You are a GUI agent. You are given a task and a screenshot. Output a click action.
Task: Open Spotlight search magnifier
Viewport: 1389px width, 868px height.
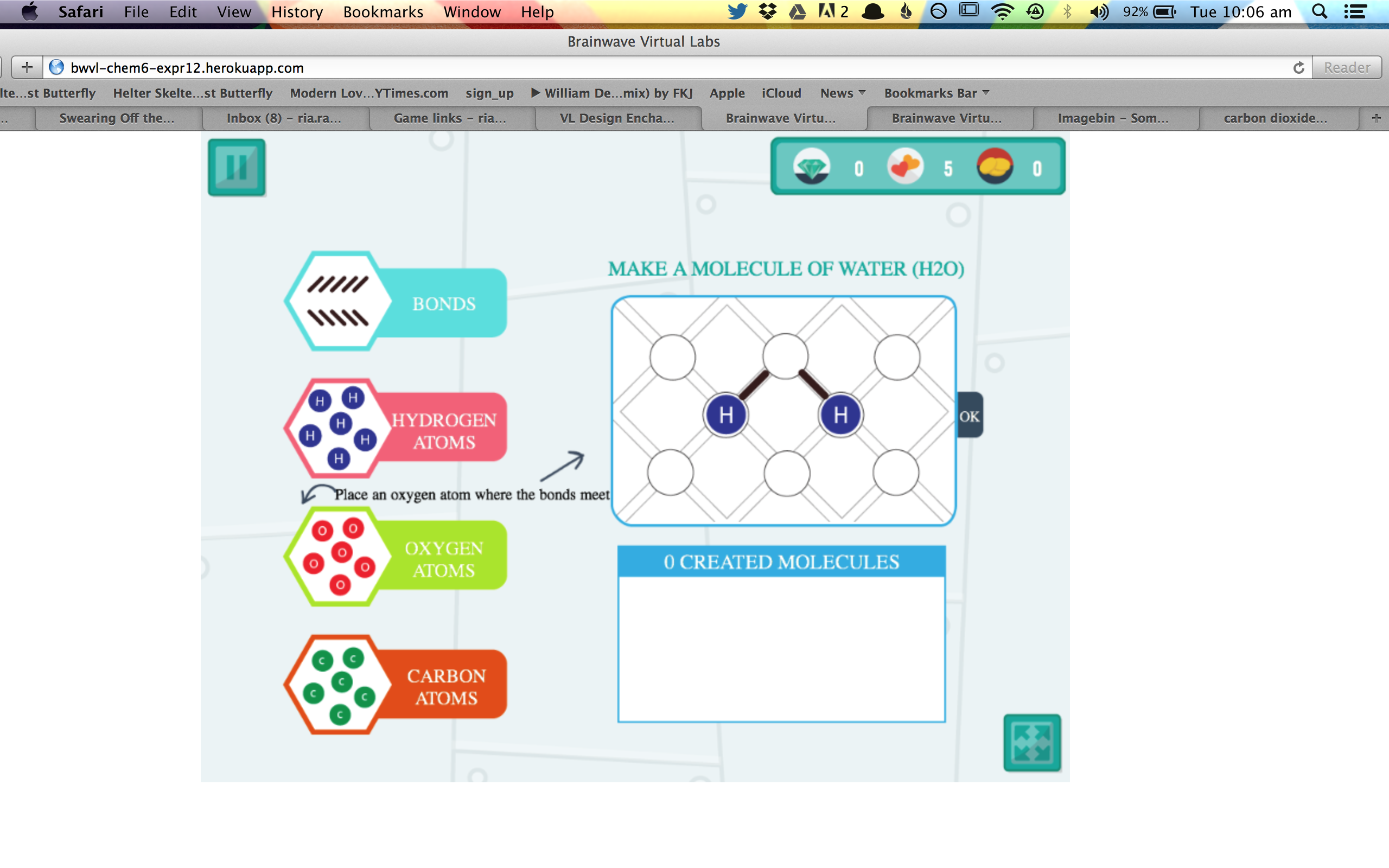1320,11
